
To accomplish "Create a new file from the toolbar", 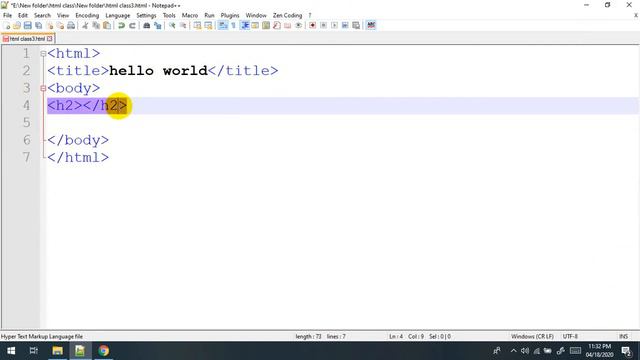I will point(6,25).
